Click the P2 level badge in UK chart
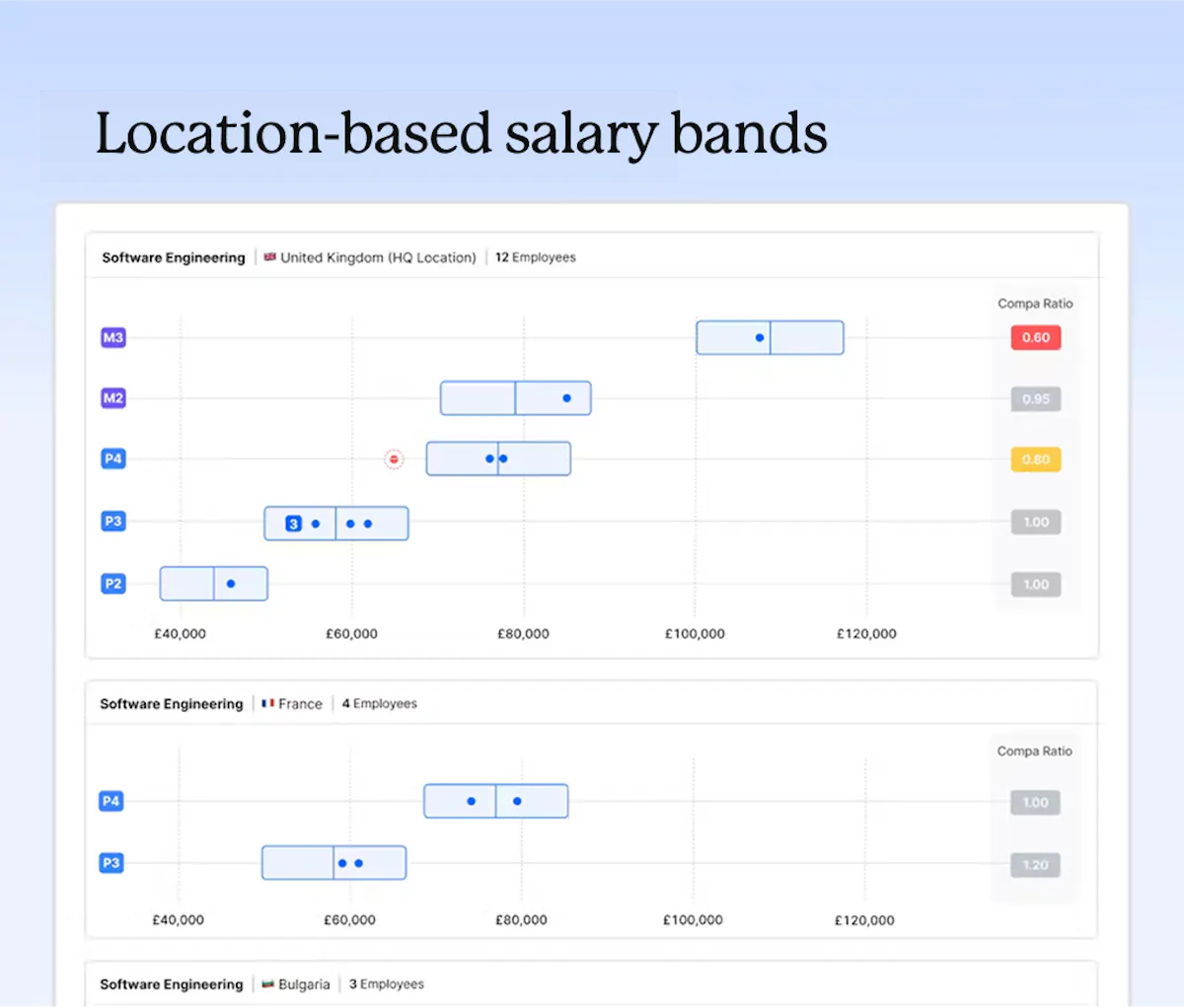1184x1008 pixels. [x=113, y=583]
